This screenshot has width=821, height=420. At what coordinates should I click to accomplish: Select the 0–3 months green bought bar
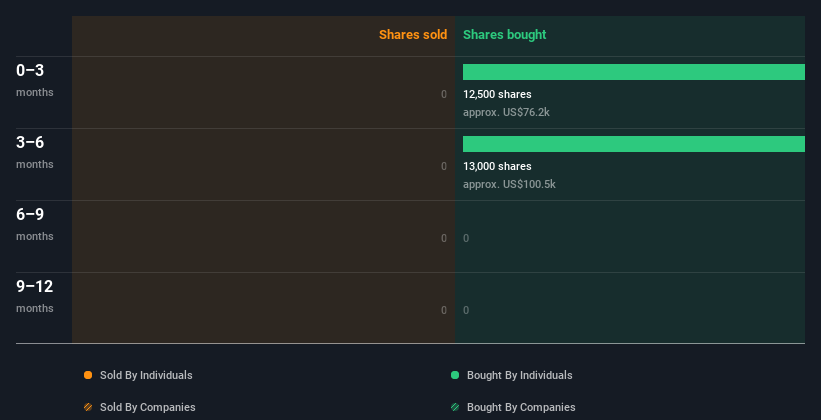pyautogui.click(x=634, y=72)
